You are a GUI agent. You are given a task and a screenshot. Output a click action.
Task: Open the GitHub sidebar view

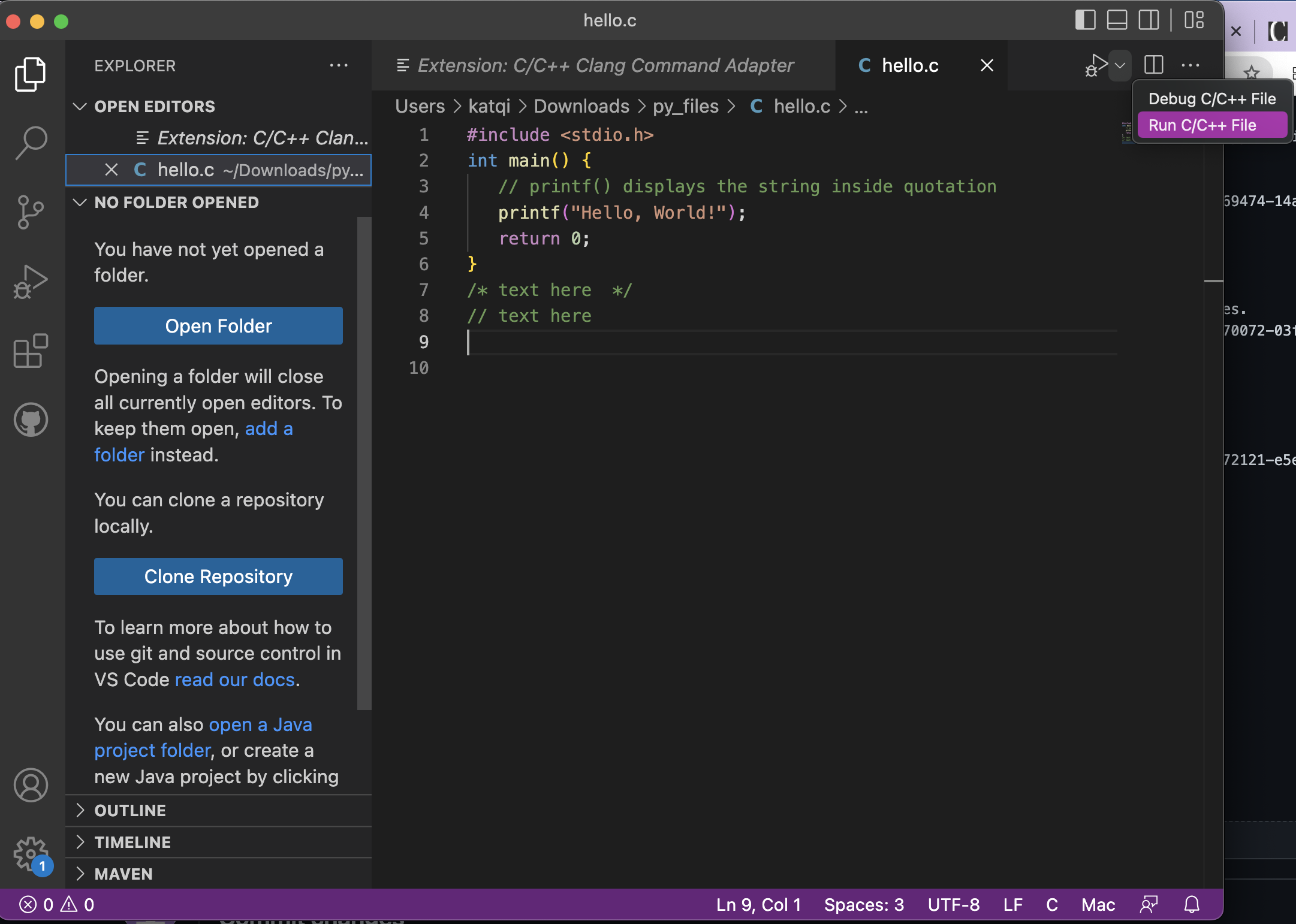coord(29,419)
